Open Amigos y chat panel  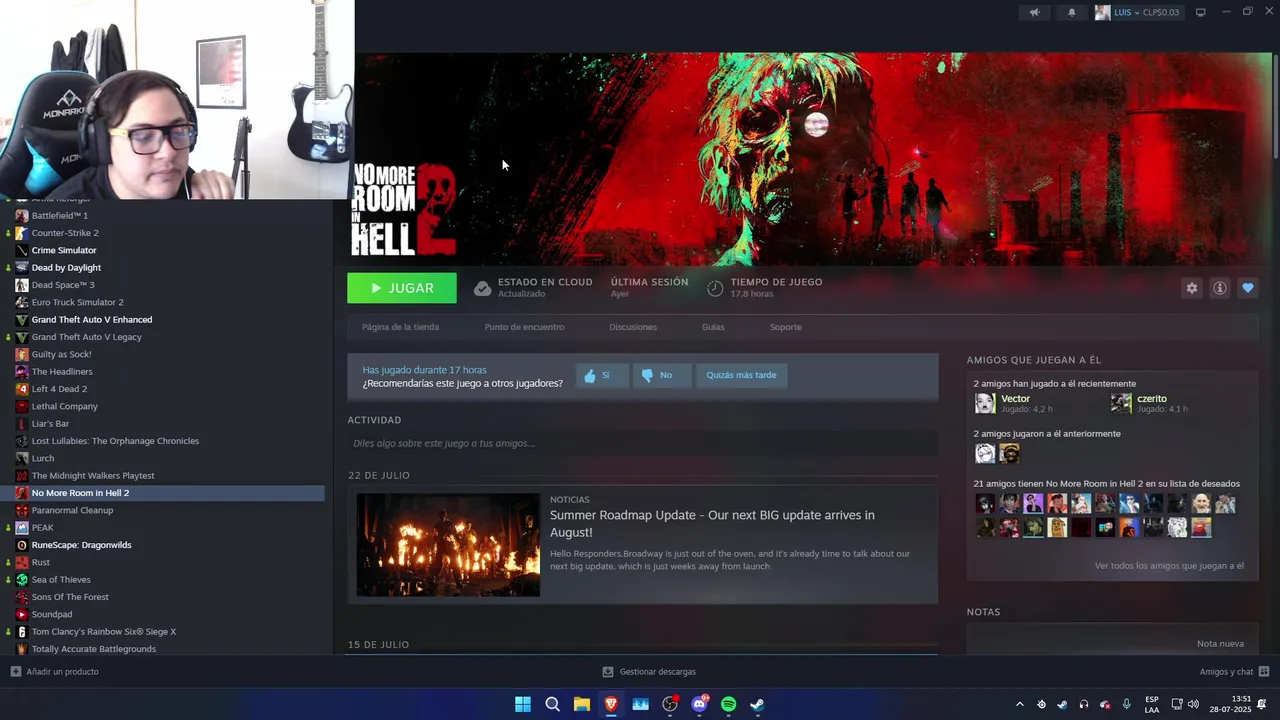[x=1234, y=672]
